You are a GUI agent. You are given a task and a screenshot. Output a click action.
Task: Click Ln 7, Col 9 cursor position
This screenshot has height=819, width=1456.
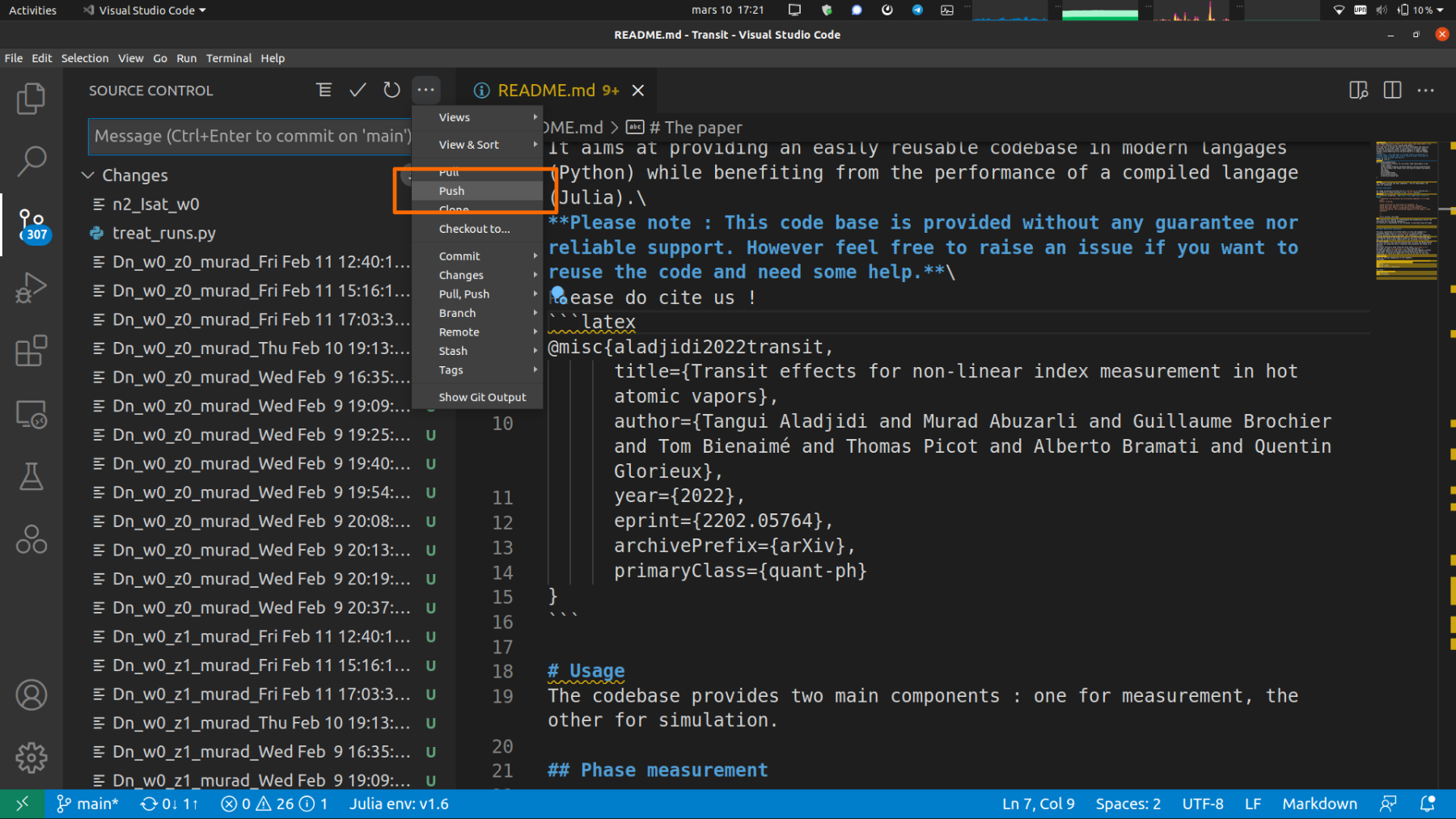click(x=1039, y=804)
